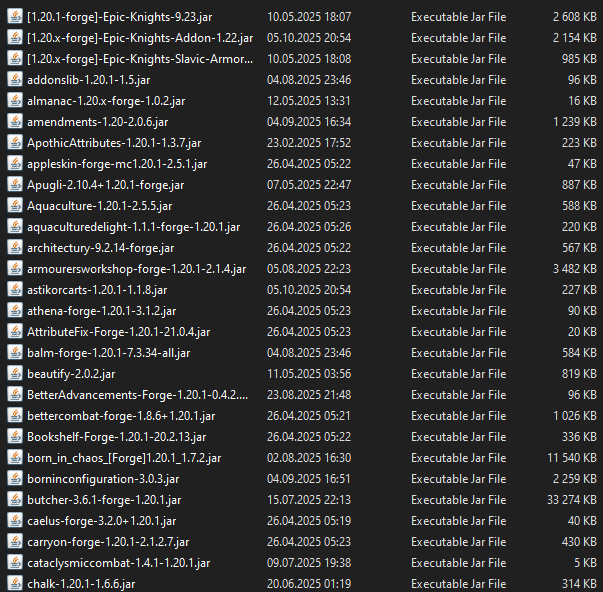The height and width of the screenshot is (592, 603).
Task: Click the jar icon beside aquaculturedelight-1.1.1-forge-1.20.1.jar
Action: (x=15, y=227)
